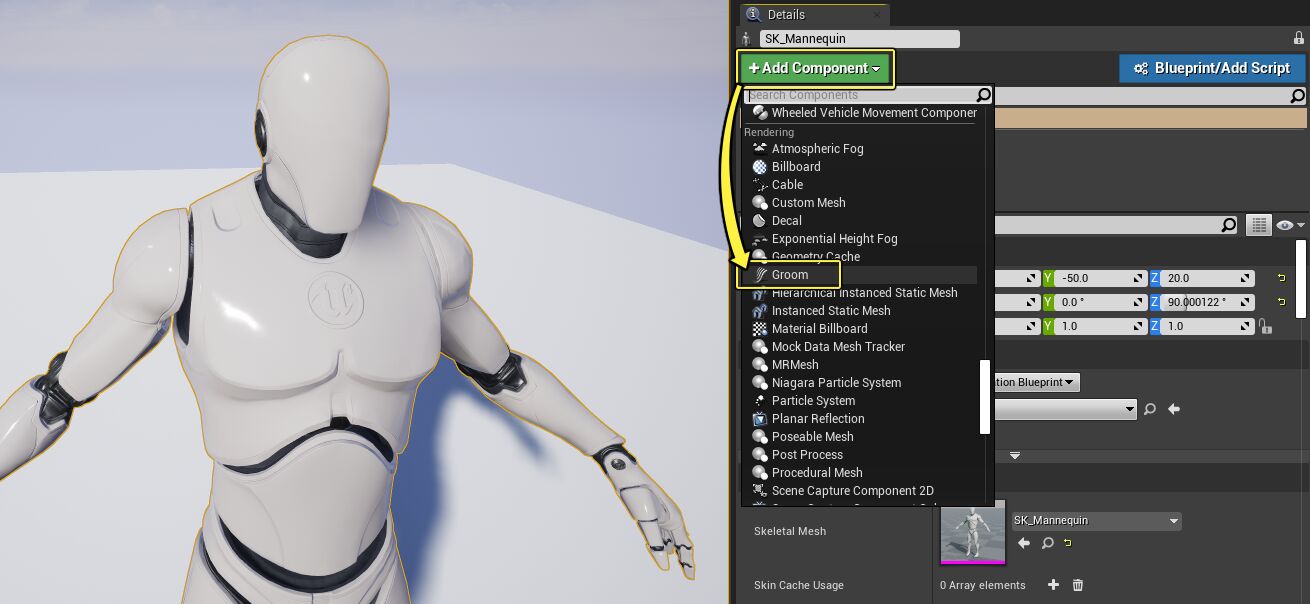Choose Niagara Particle System component

click(835, 383)
